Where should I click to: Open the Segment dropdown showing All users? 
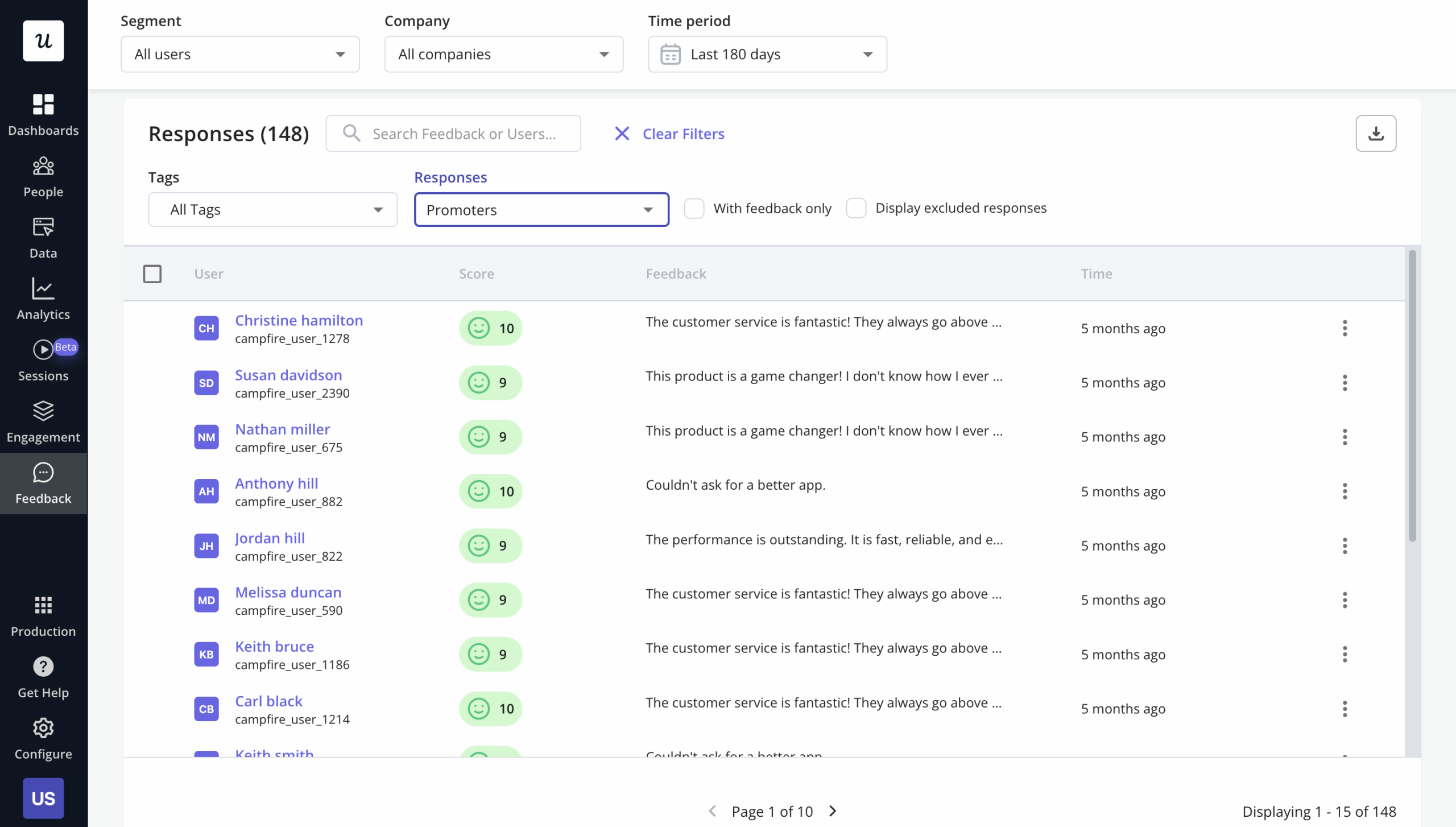pyautogui.click(x=239, y=54)
